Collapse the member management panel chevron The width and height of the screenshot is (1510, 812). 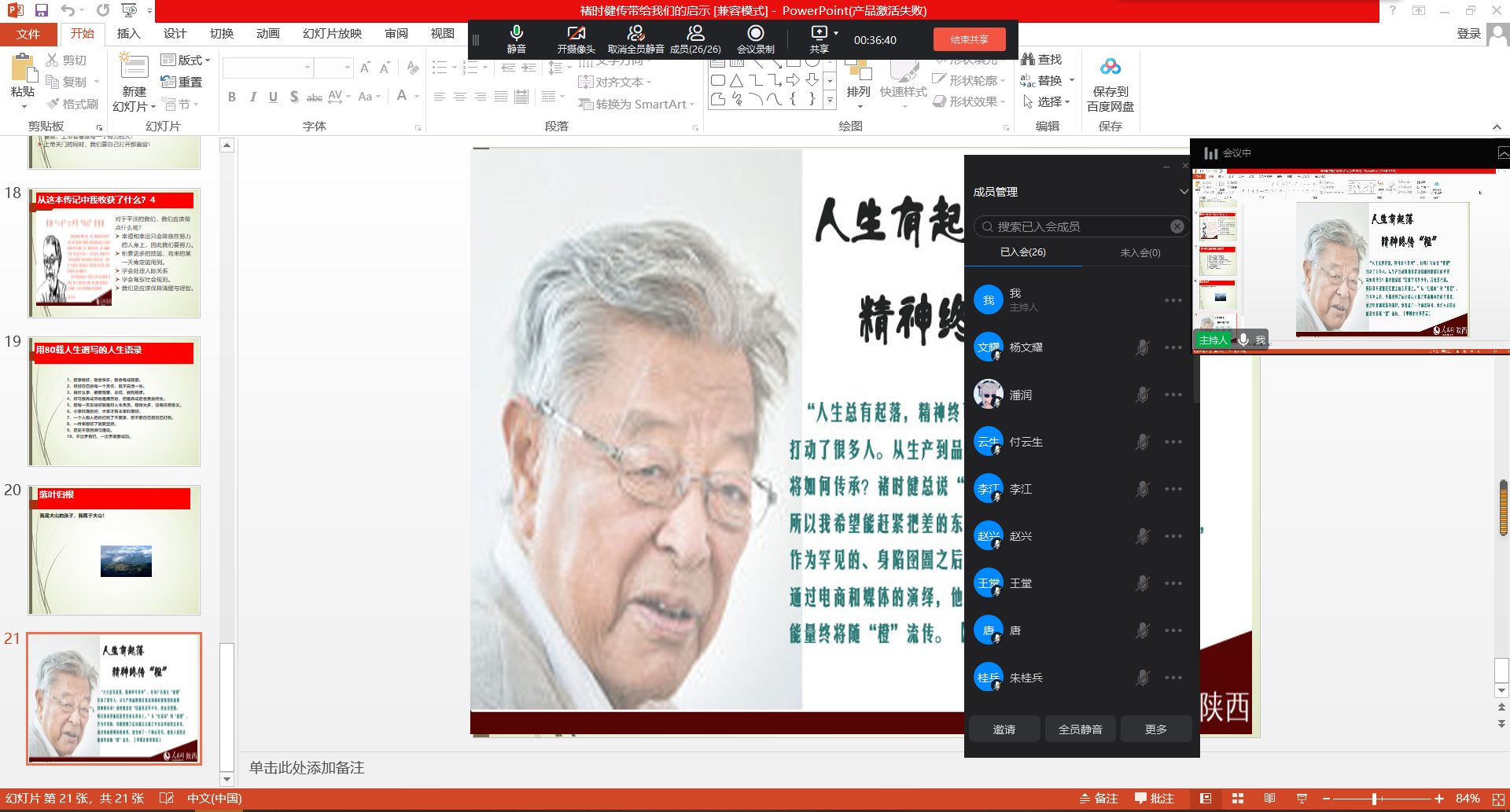pos(1184,192)
